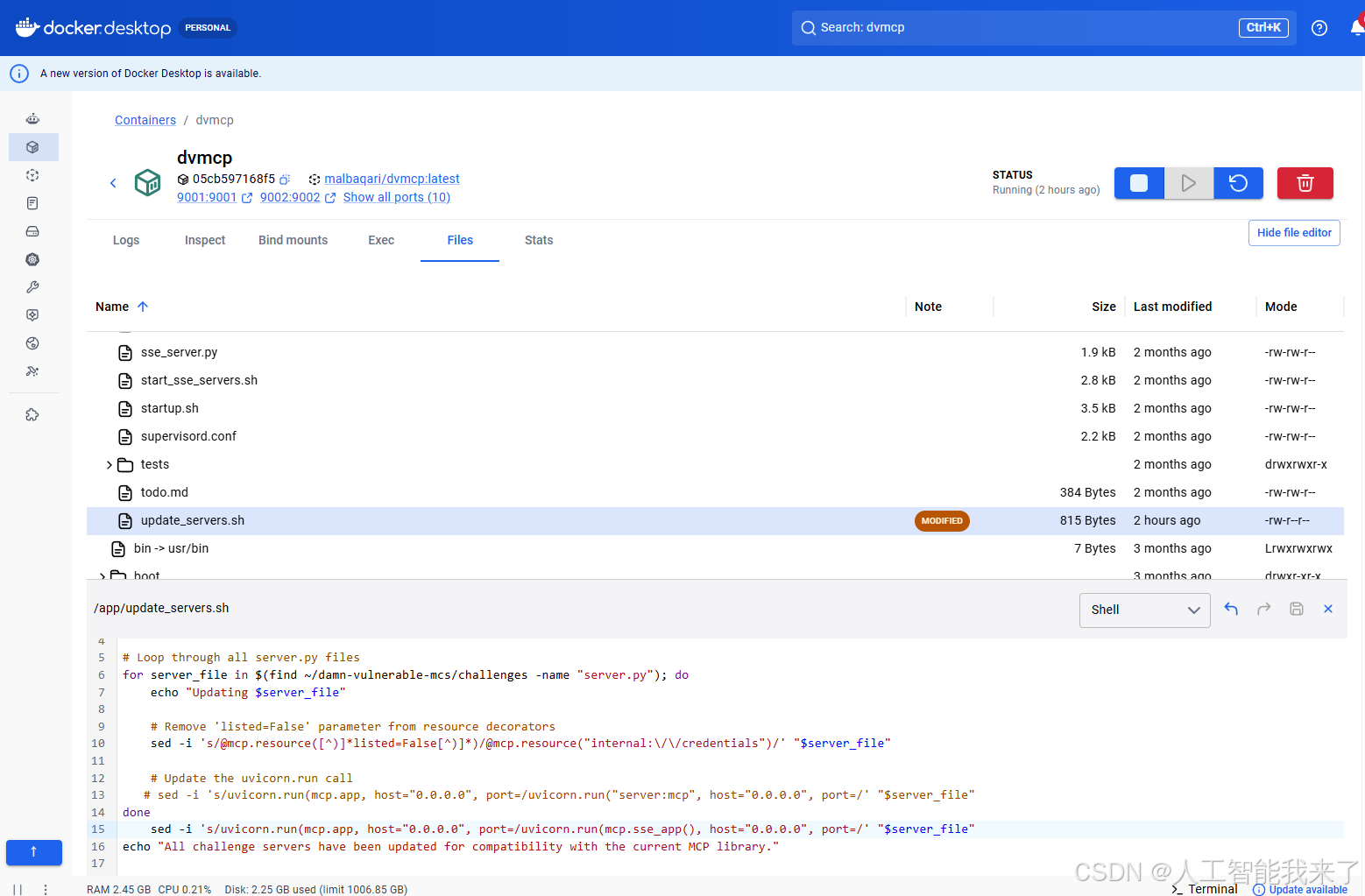This screenshot has width=1365, height=896.
Task: Click the Hide file editor button
Action: (1294, 233)
